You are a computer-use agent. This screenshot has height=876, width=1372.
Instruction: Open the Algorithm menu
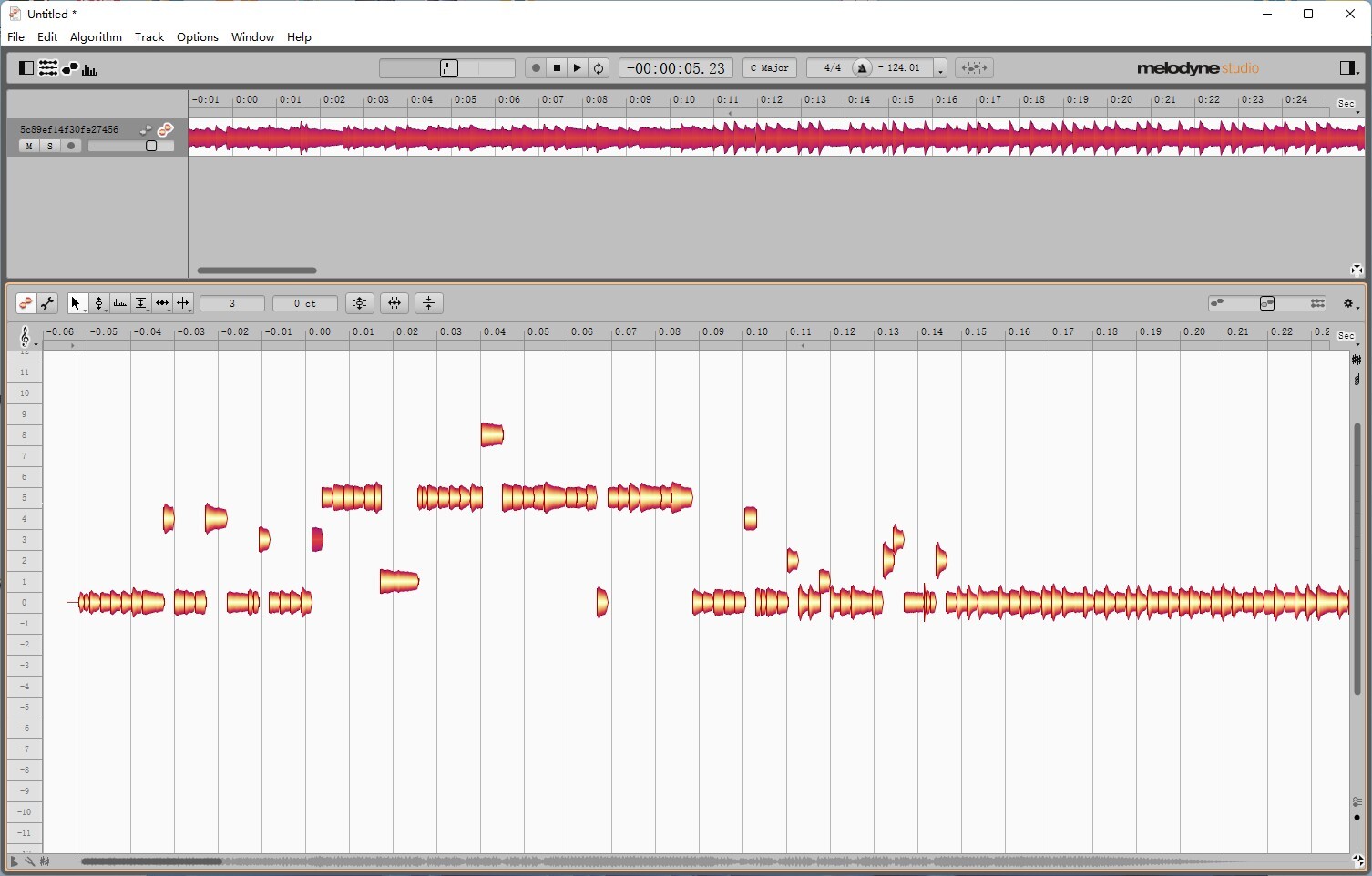point(95,37)
